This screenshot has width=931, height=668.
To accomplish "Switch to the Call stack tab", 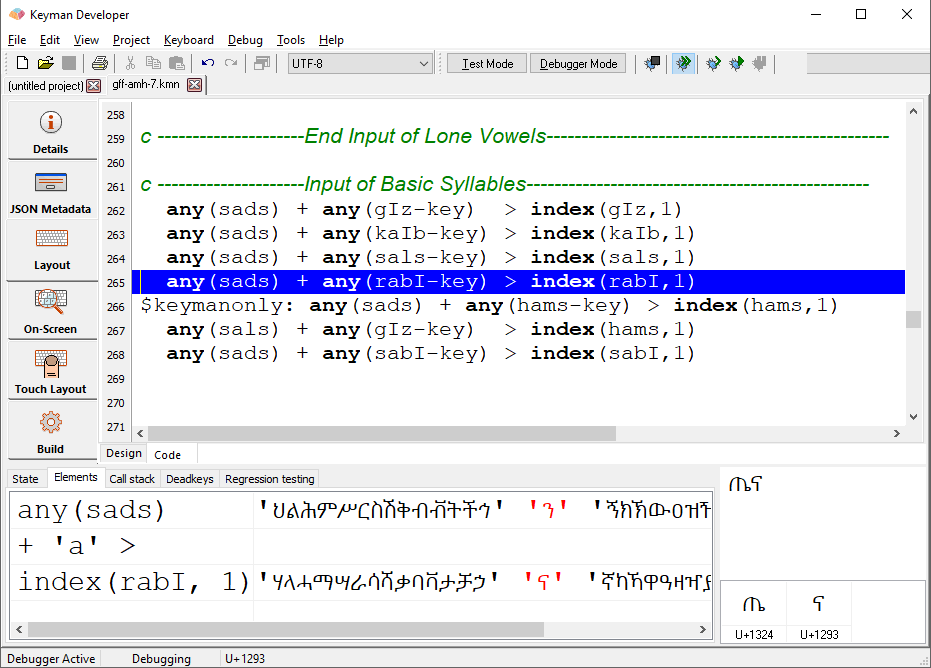I will (132, 479).
